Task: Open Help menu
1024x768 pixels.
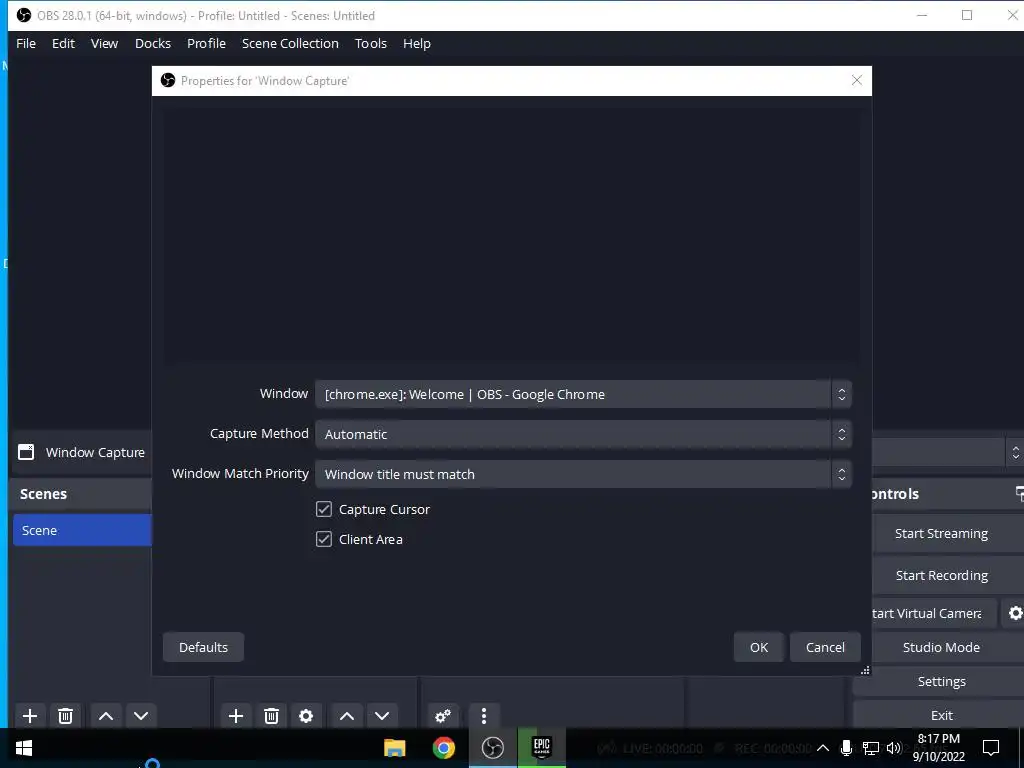Action: [x=417, y=43]
